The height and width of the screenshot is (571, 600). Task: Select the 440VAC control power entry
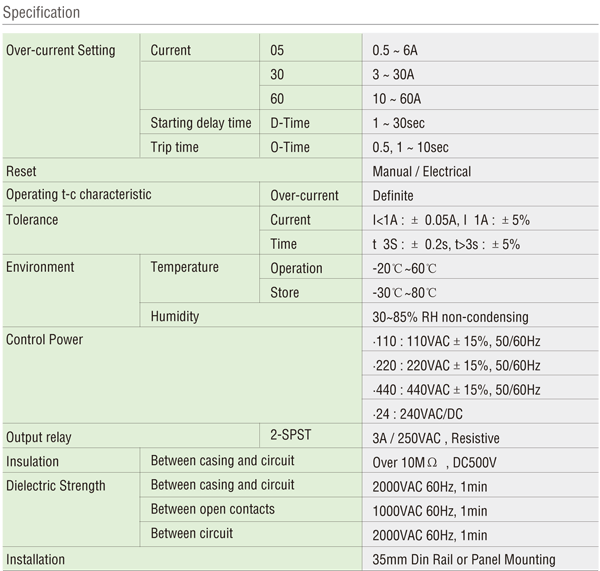pyautogui.click(x=455, y=389)
